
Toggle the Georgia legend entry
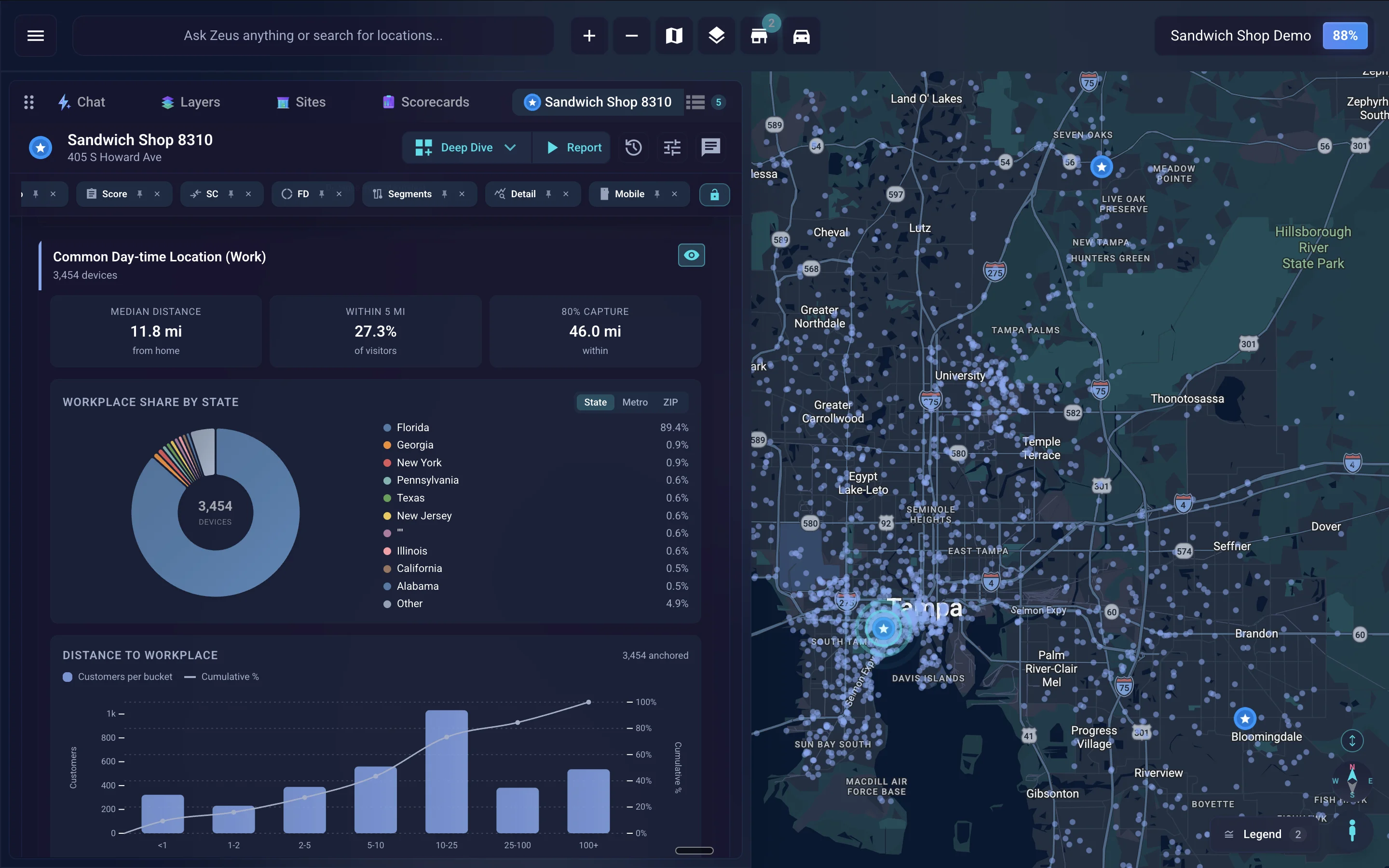[x=535, y=445]
